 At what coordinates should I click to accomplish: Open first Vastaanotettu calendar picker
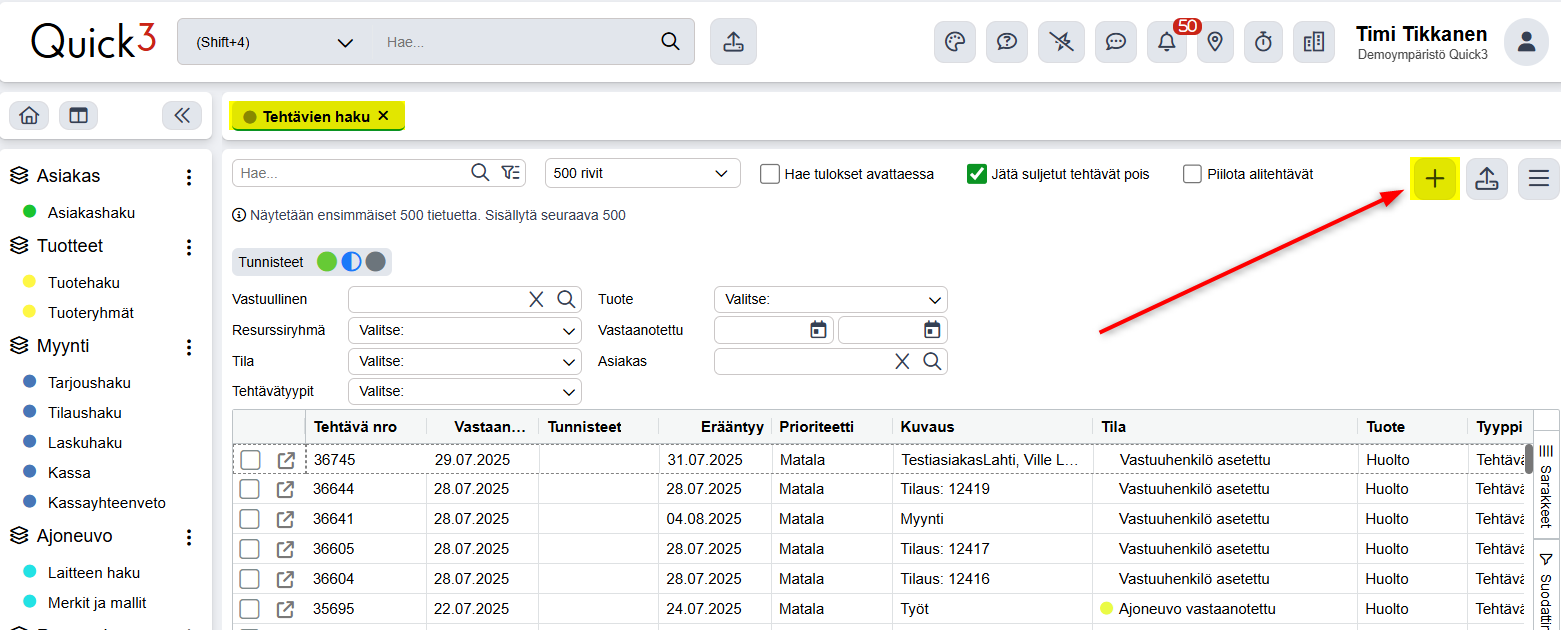click(818, 329)
